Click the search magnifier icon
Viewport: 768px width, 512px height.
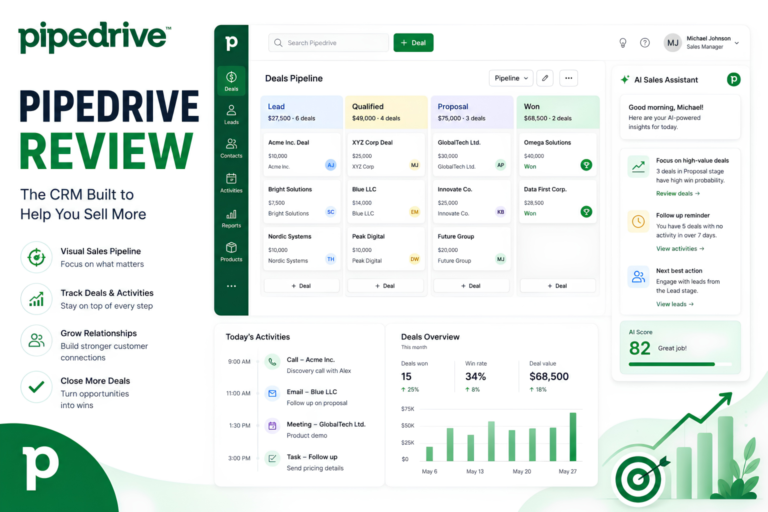pos(278,43)
